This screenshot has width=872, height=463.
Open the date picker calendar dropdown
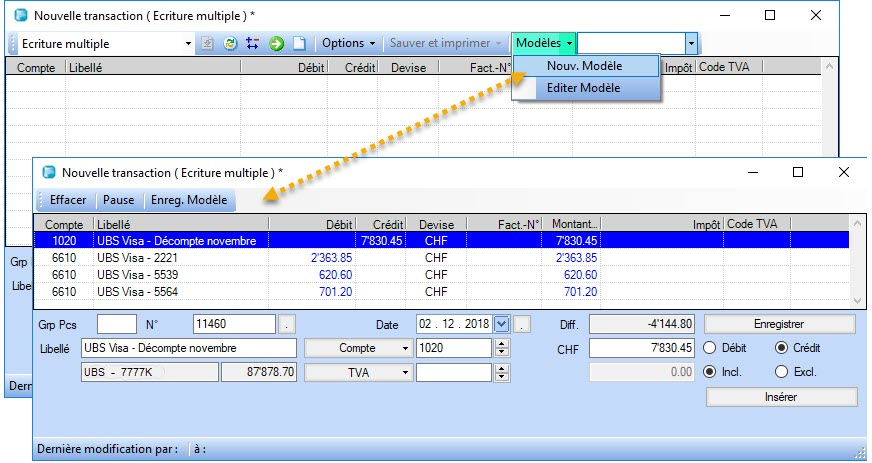pos(502,324)
